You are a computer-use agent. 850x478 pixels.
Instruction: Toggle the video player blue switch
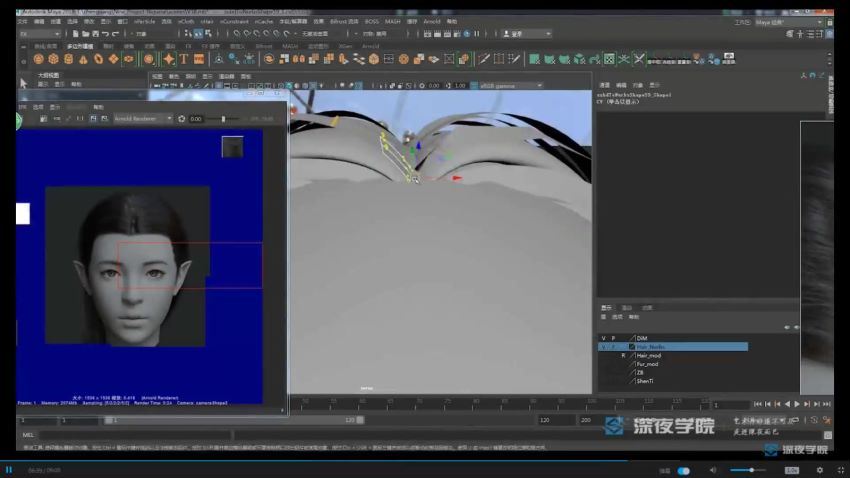click(x=684, y=470)
